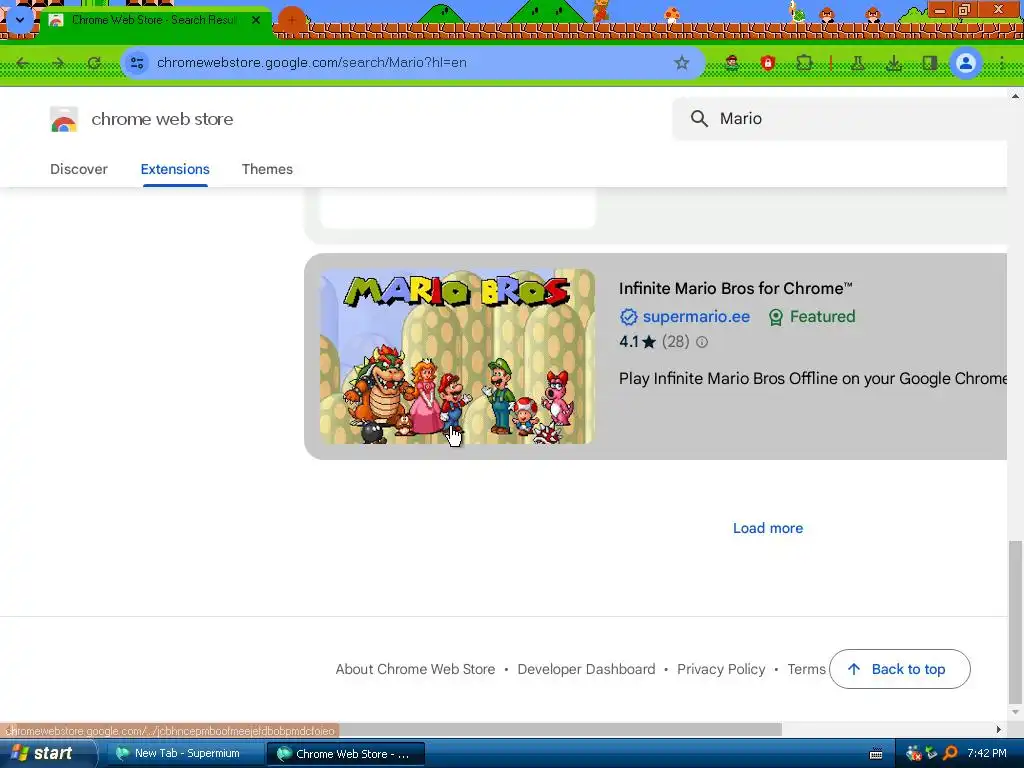Click the Back to top button
Viewport: 1024px width, 768px height.
pos(899,669)
